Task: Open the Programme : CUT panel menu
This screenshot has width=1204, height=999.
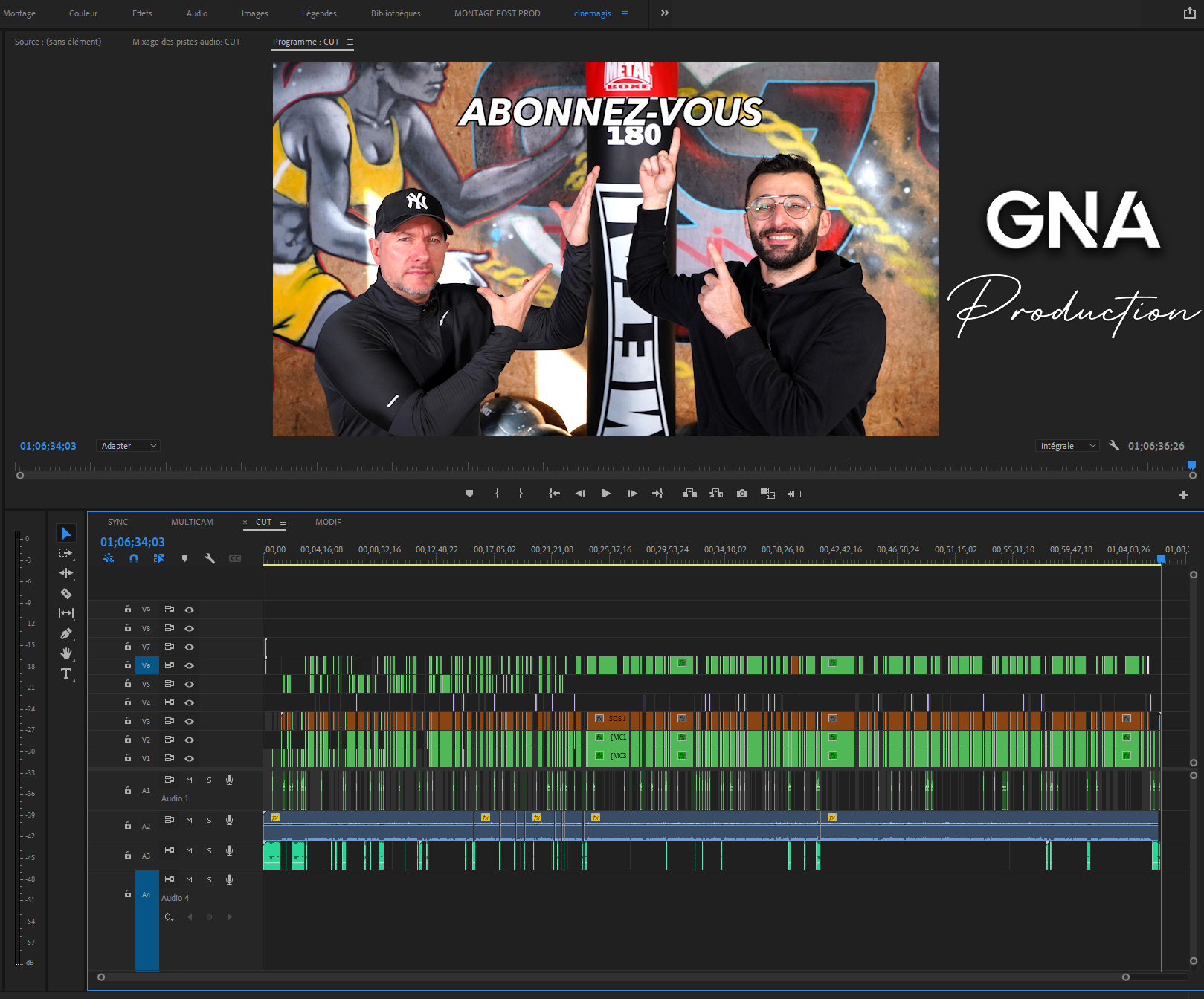Action: point(350,42)
